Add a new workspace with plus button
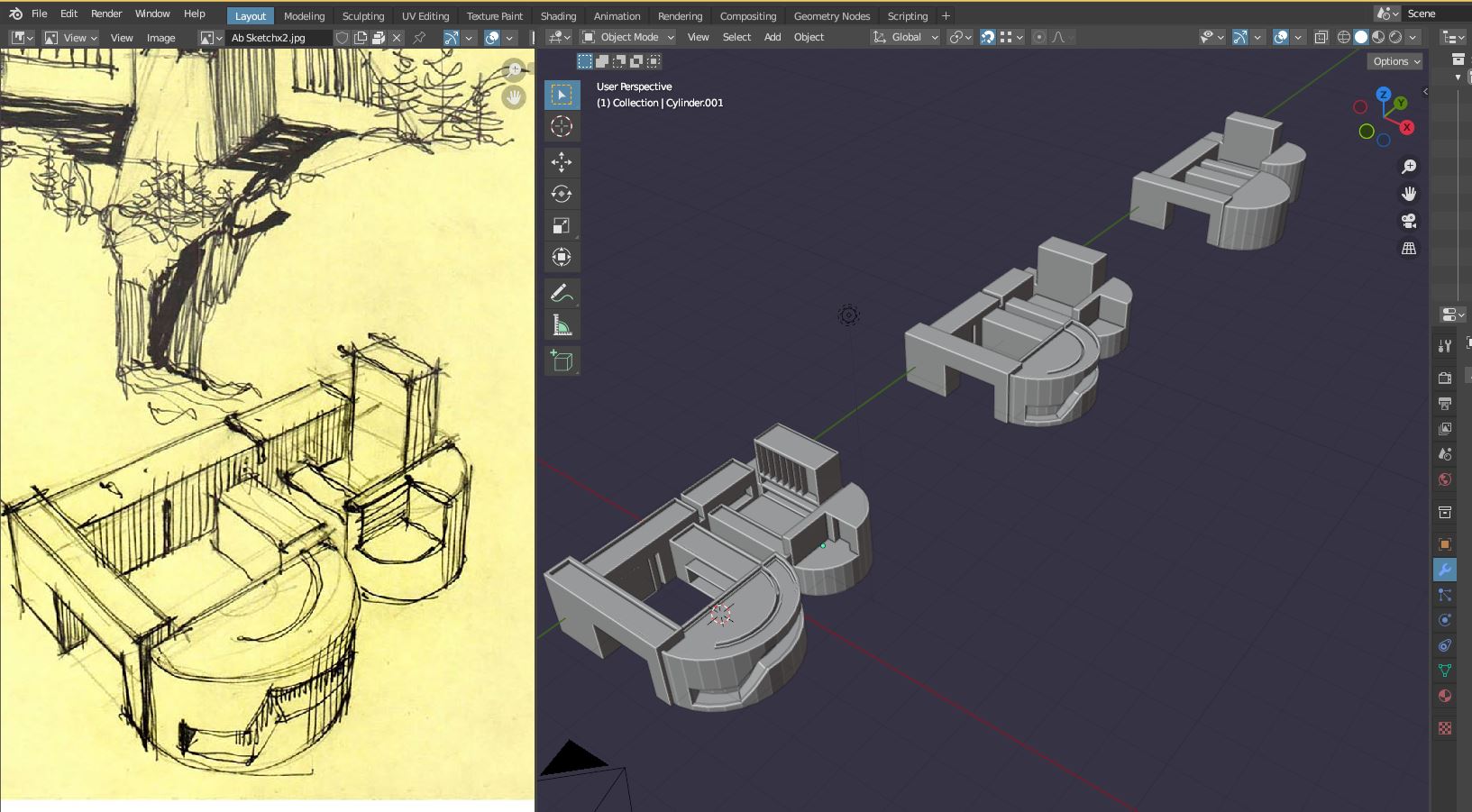The width and height of the screenshot is (1472, 812). [x=946, y=16]
